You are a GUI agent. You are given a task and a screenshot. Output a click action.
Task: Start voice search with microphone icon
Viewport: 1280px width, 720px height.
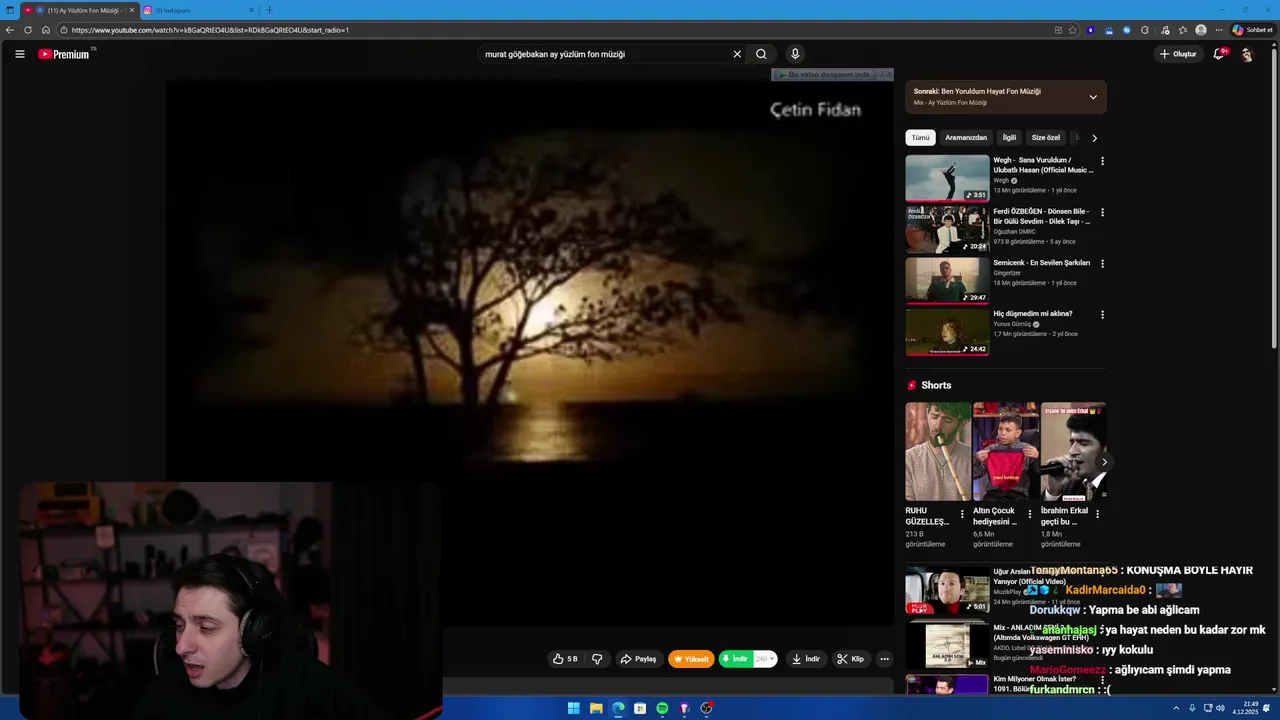(x=795, y=54)
